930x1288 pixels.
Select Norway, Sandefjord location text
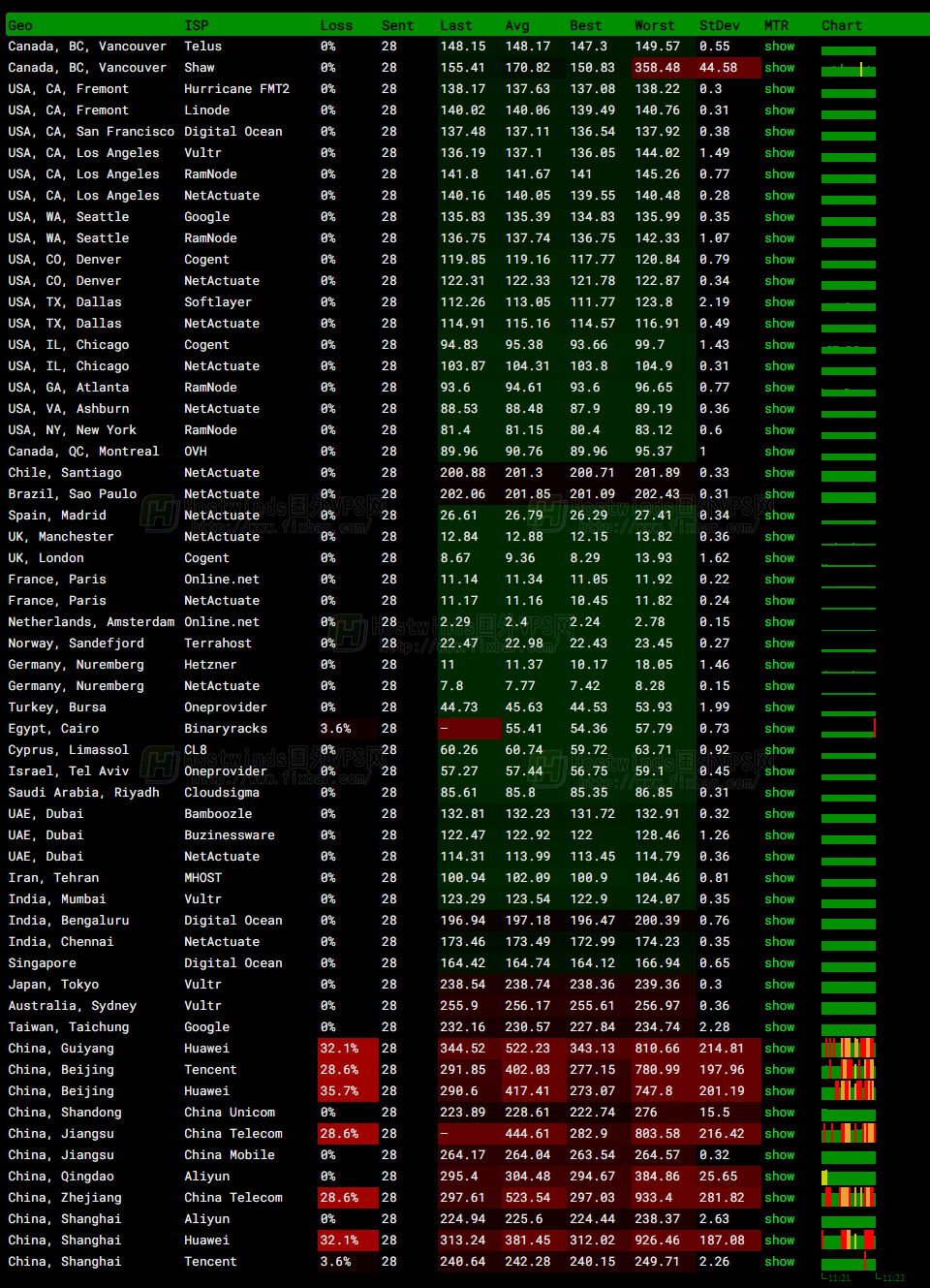(76, 644)
